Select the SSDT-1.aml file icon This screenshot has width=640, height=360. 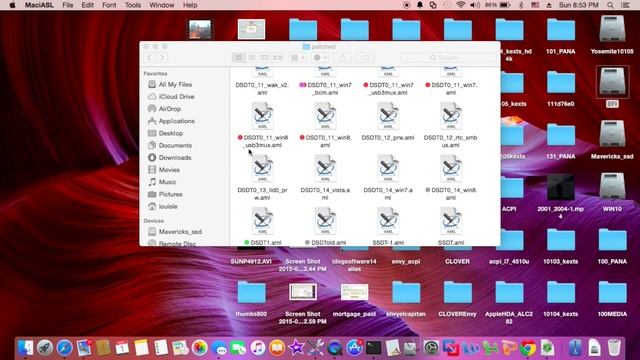coord(388,221)
